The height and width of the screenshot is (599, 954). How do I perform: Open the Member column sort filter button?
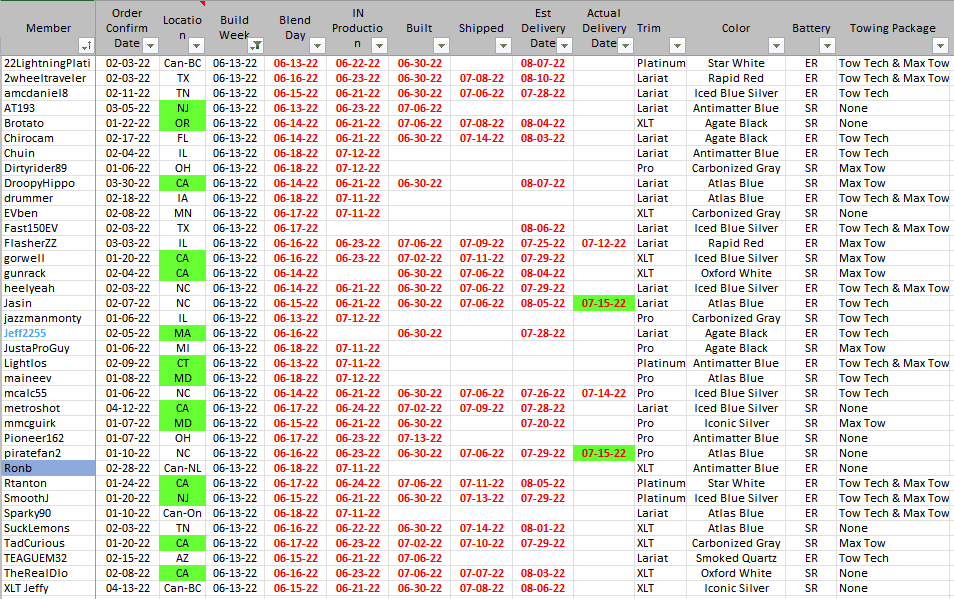click(x=85, y=46)
